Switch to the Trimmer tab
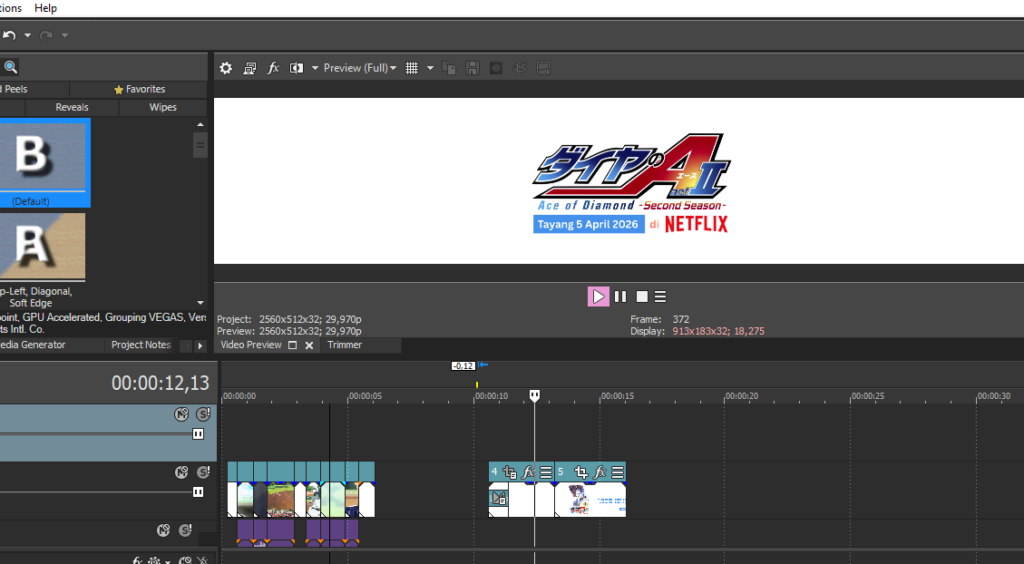Screen dimensions: 1024x564 coord(345,345)
